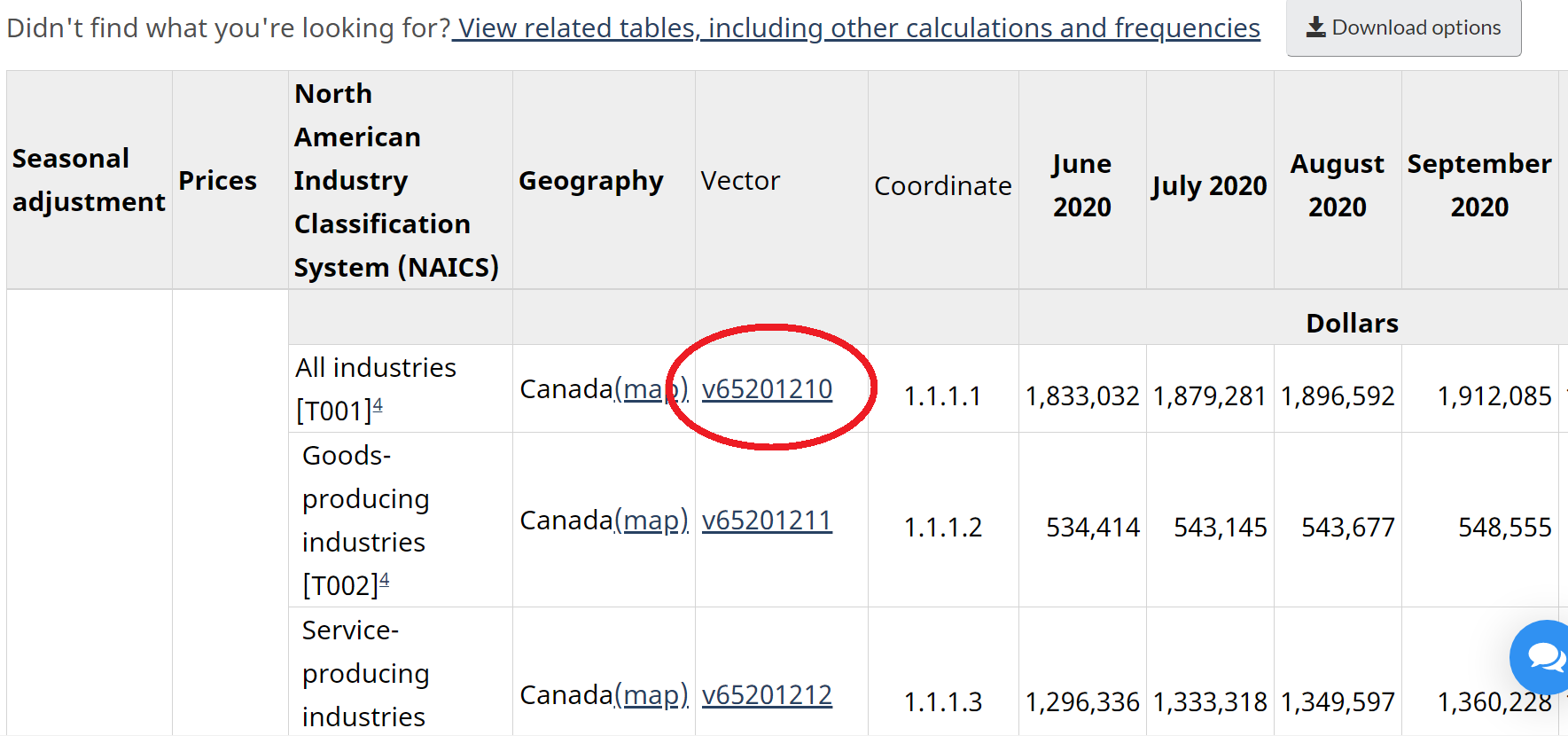Open map link in Goods-producing industries row
1568x736 pixels.
pos(651,521)
